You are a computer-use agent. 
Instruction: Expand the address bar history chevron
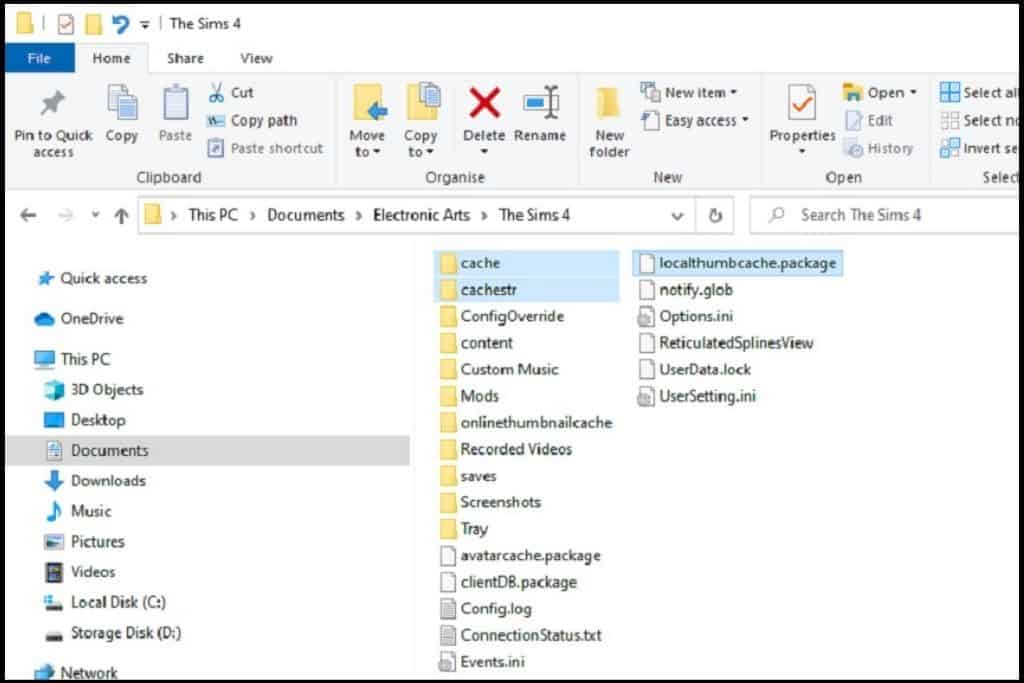(x=677, y=215)
